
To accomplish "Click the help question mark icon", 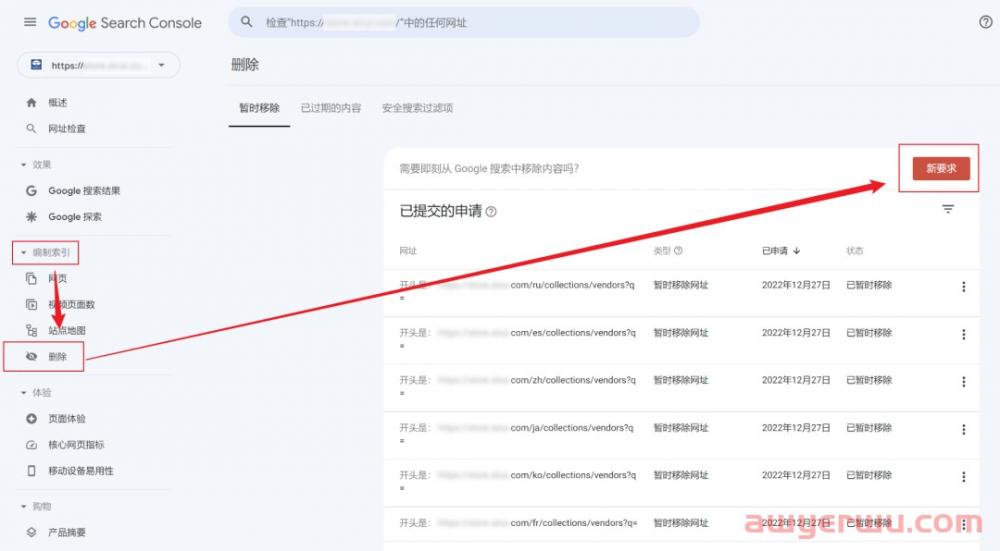I will coord(985,22).
